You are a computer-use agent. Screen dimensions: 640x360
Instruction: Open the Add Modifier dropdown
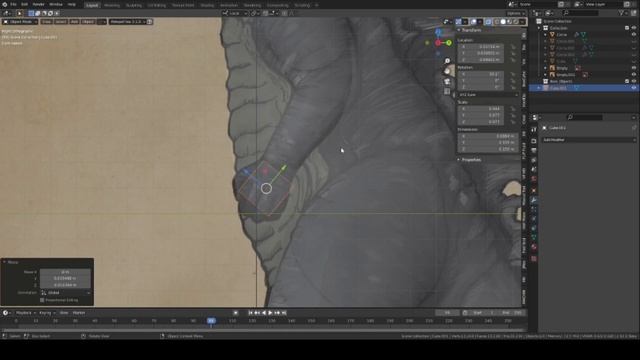click(x=589, y=140)
